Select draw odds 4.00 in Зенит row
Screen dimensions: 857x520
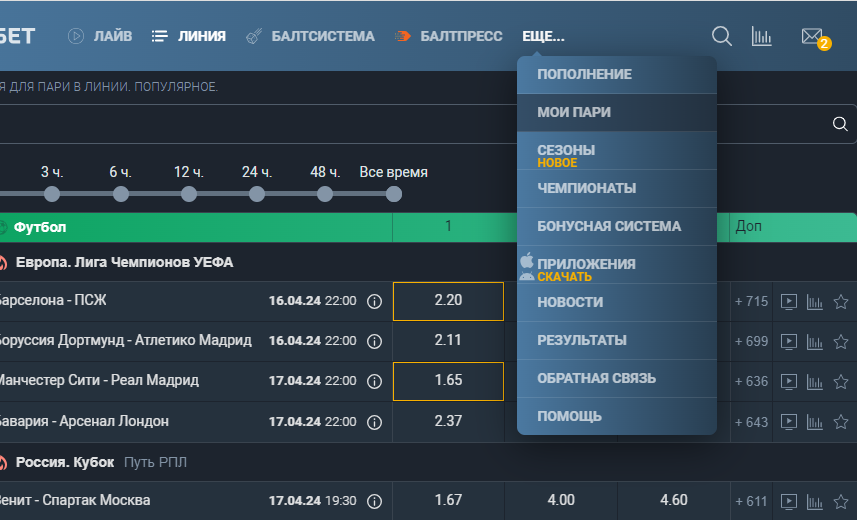coord(561,501)
